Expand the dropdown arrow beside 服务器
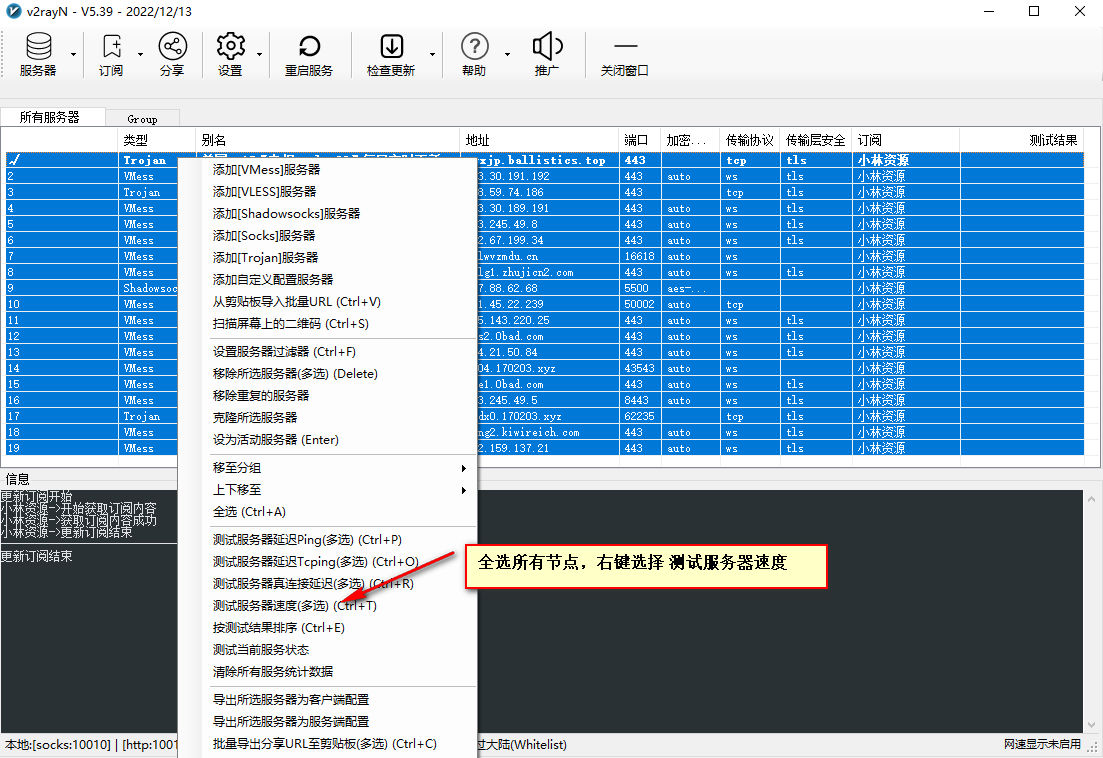 [73, 54]
